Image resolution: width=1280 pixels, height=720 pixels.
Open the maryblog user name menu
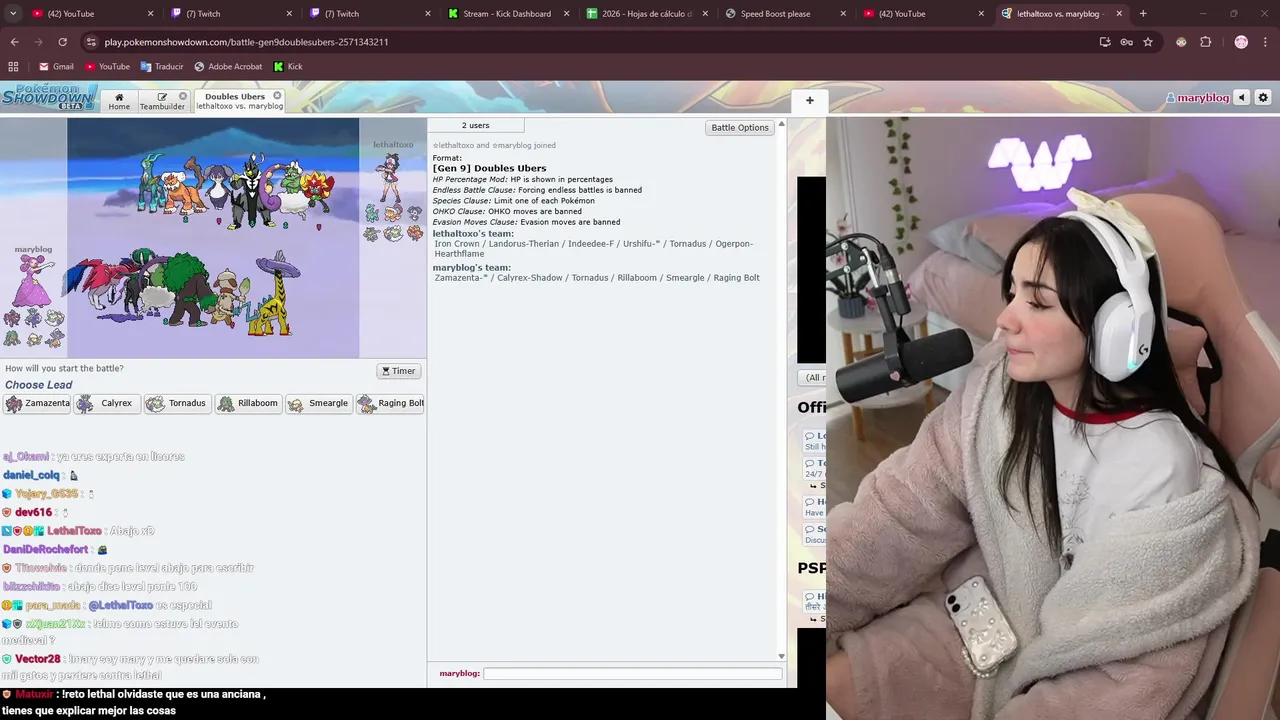(x=1197, y=98)
